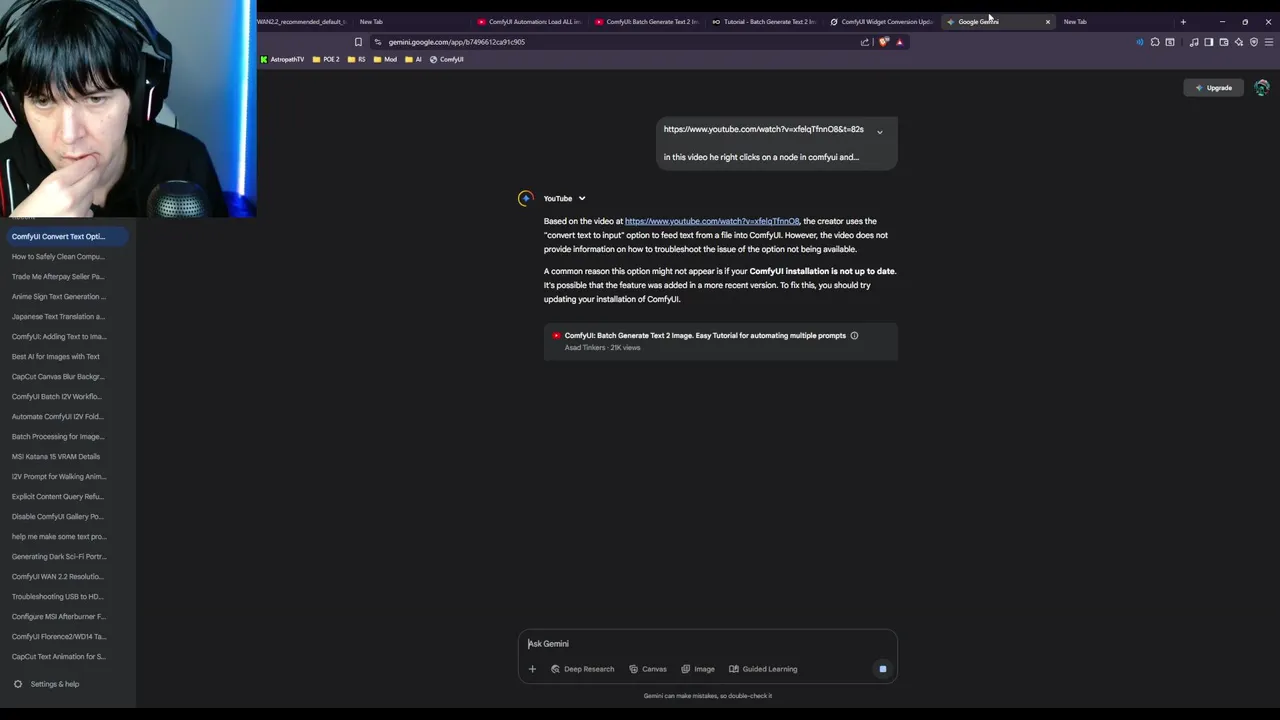The height and width of the screenshot is (720, 1280).
Task: Open Batch Processing for Image... chat
Action: coord(58,437)
